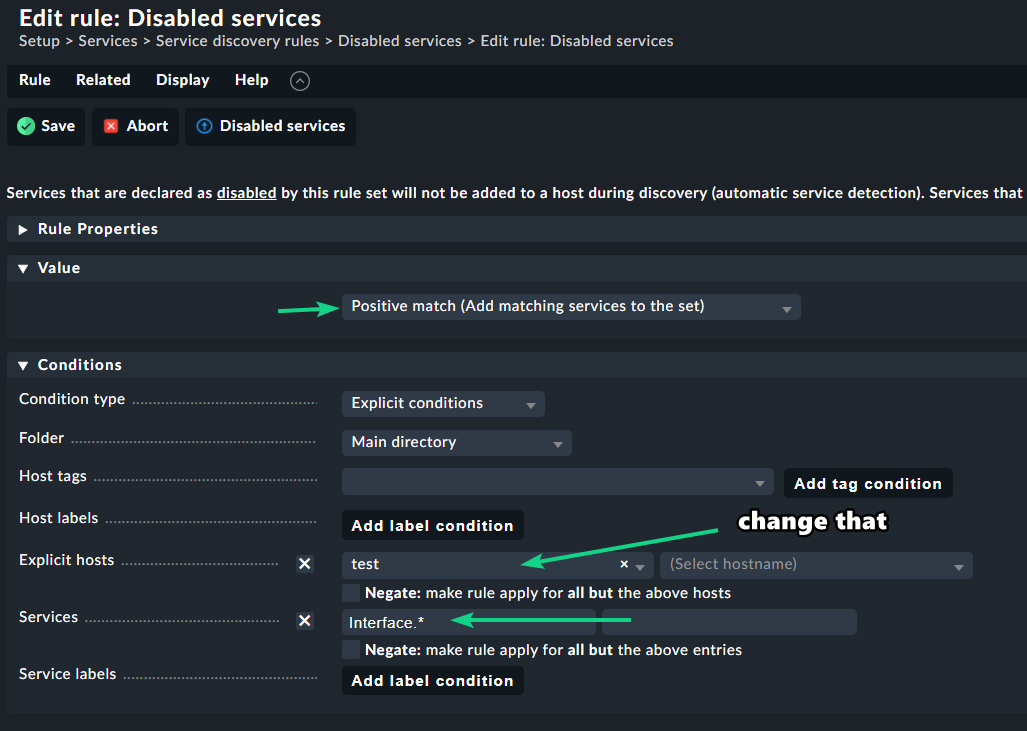Viewport: 1027px width, 731px height.
Task: Open the Condition type dropdown
Action: click(443, 404)
